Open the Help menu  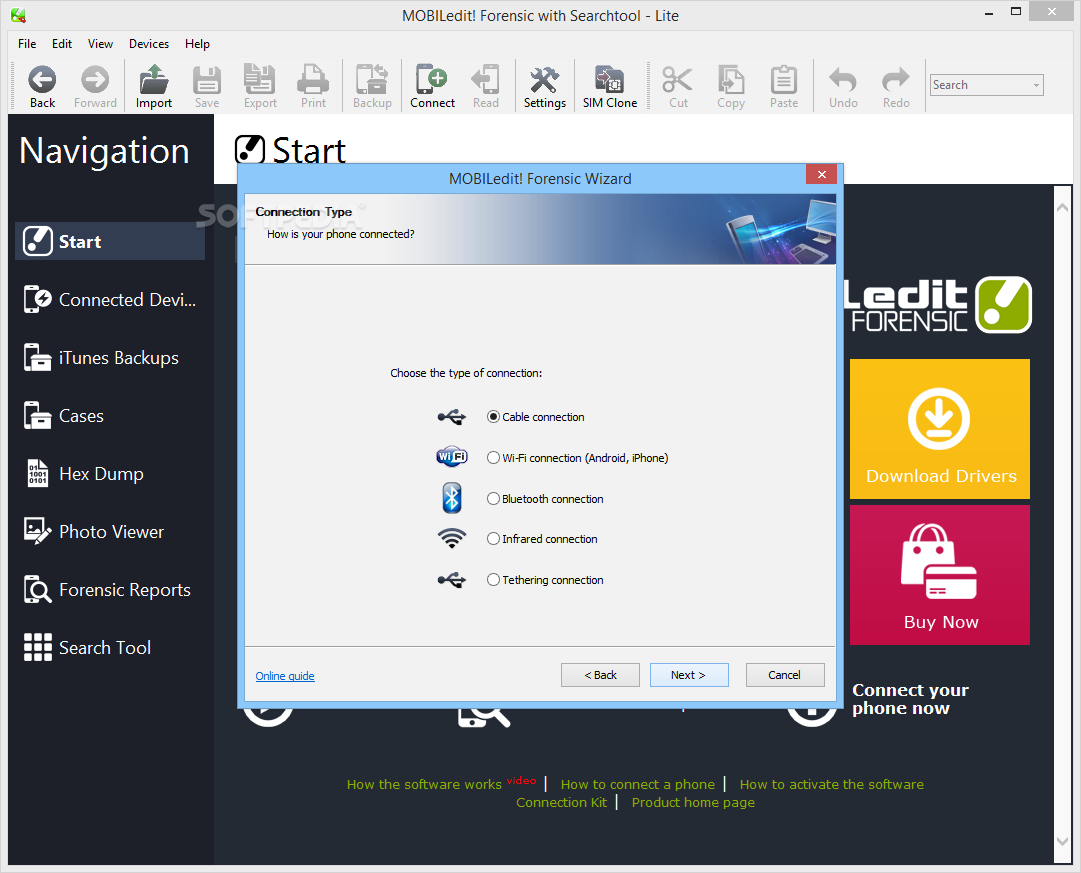point(197,43)
